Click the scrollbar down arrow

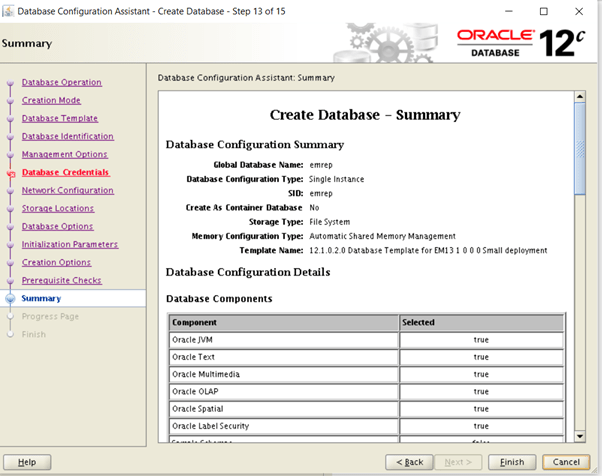tap(579, 436)
